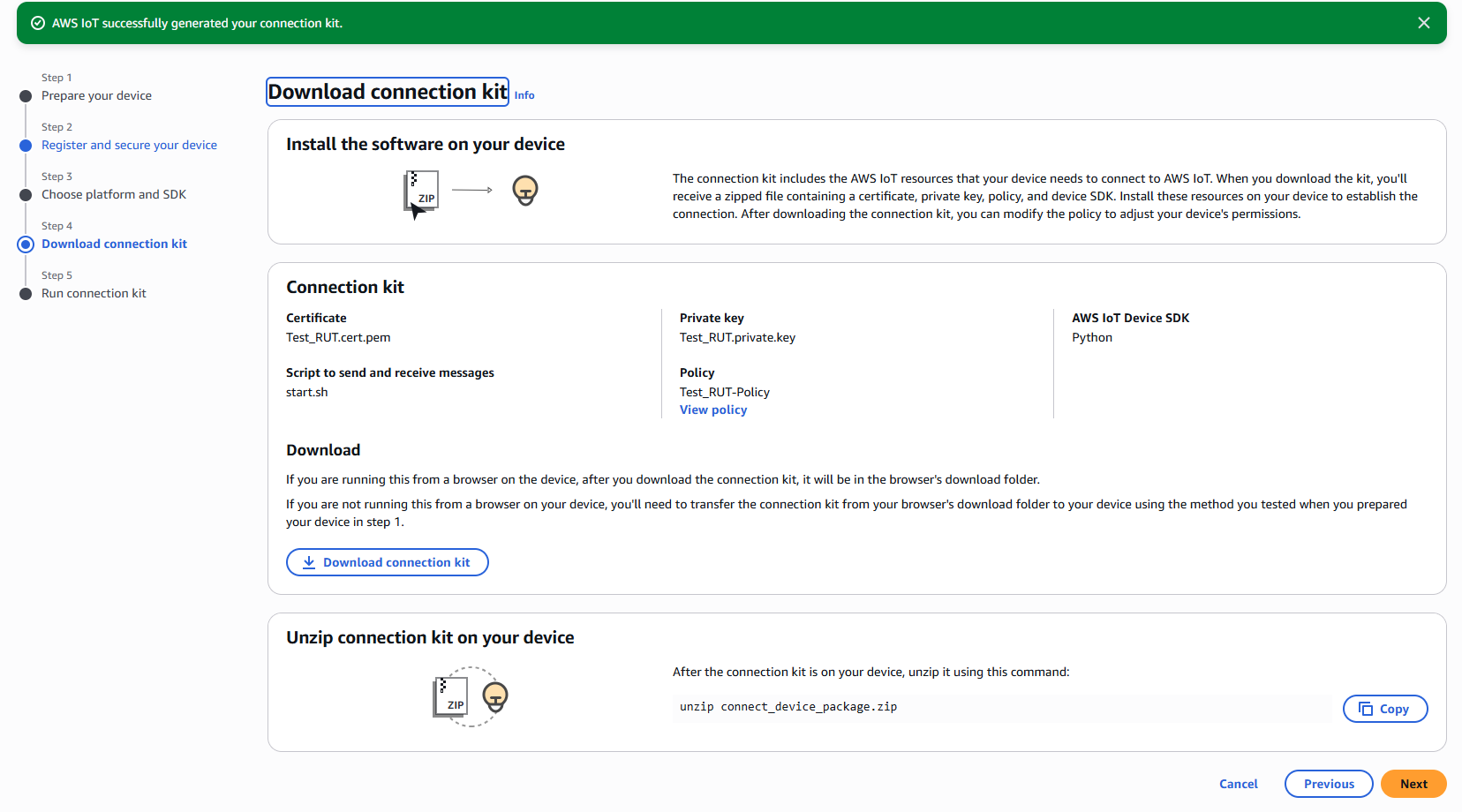Click the ZIP file illustration in Install section
Screen dimensions: 1462x812
(x=422, y=192)
